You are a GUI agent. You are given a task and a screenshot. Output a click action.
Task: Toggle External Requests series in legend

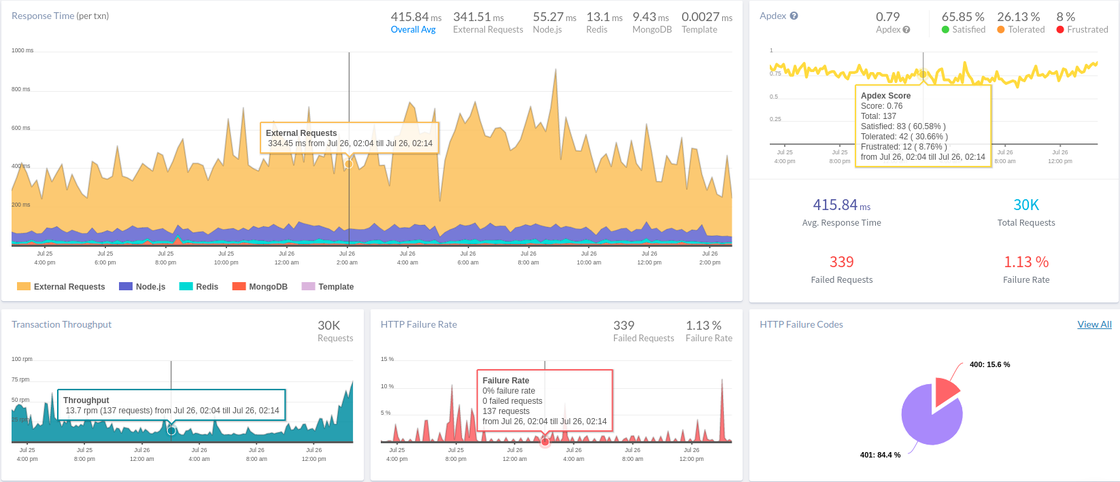click(61, 287)
